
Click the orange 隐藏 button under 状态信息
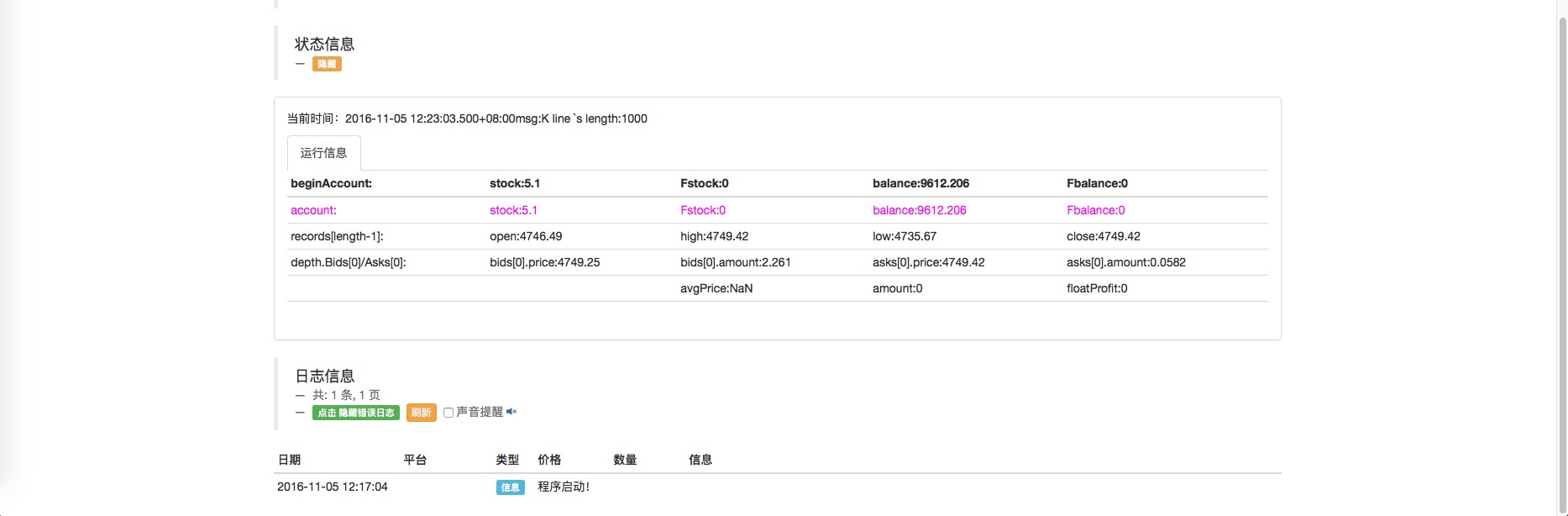pyautogui.click(x=327, y=64)
